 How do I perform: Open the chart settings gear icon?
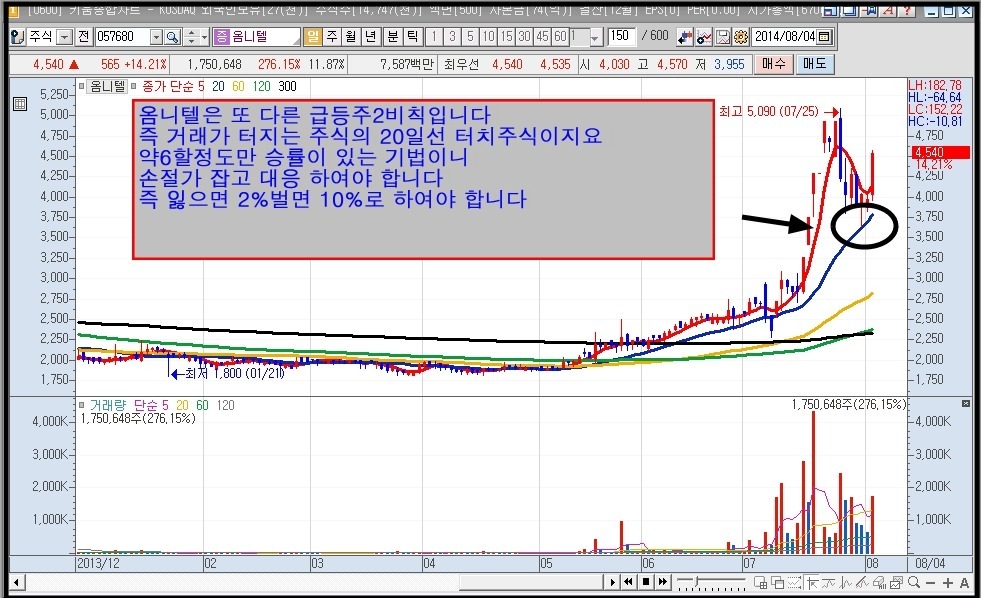[740, 37]
